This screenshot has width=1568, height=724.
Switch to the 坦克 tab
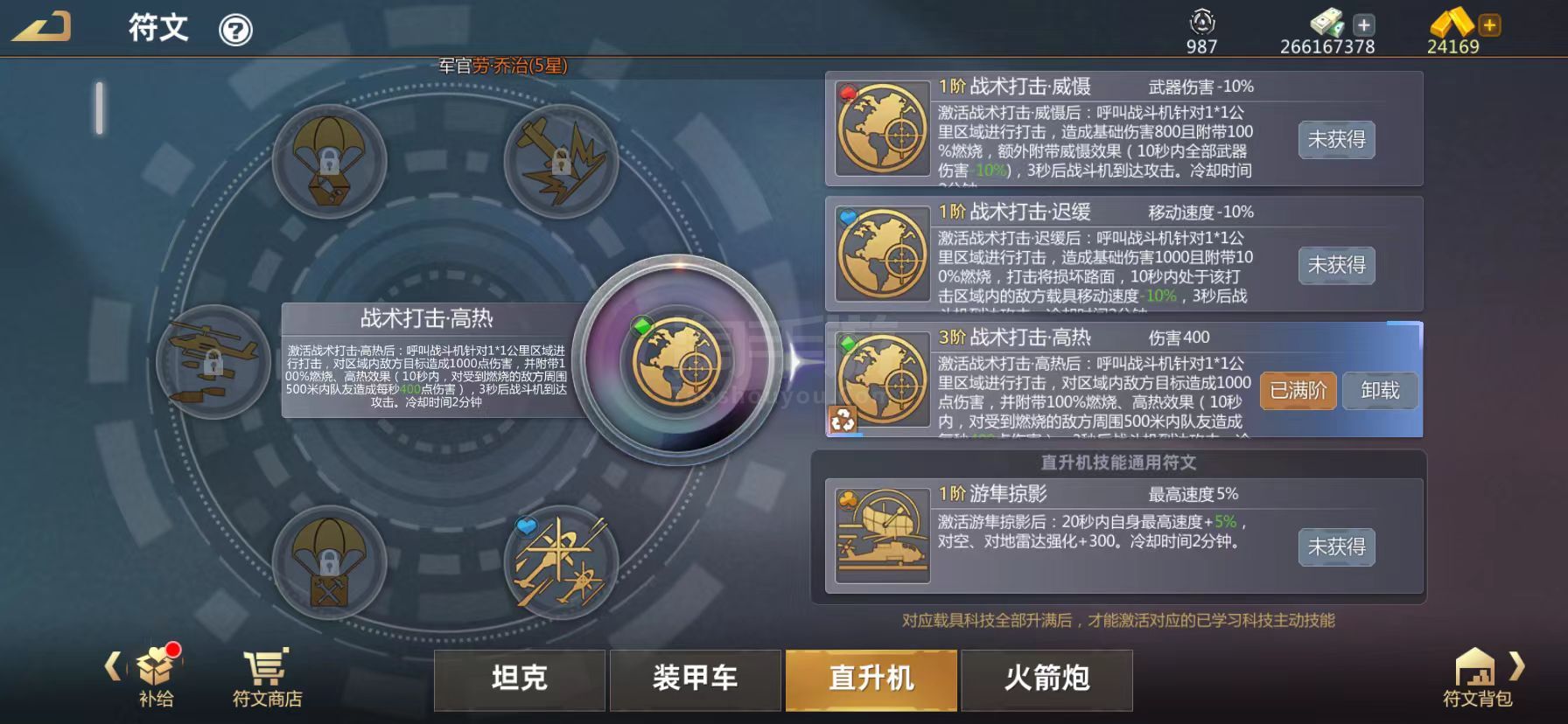click(520, 679)
